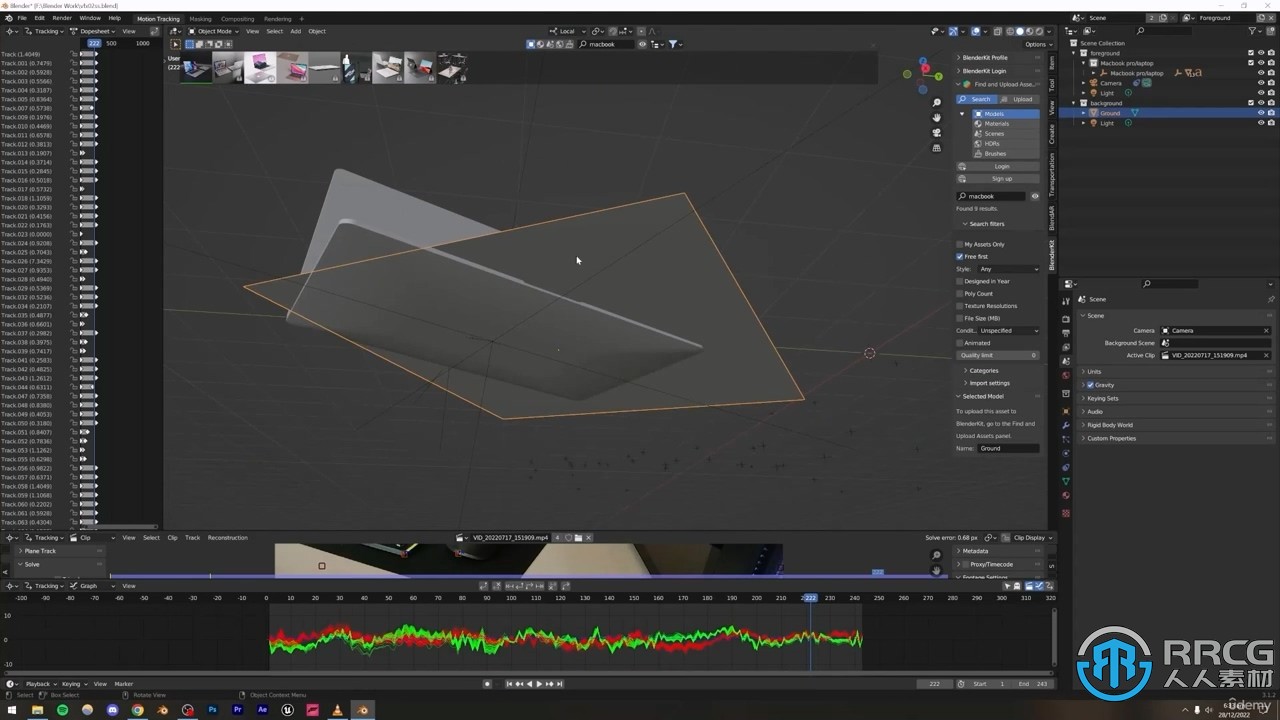Uncheck the Free first checkbox

point(960,257)
